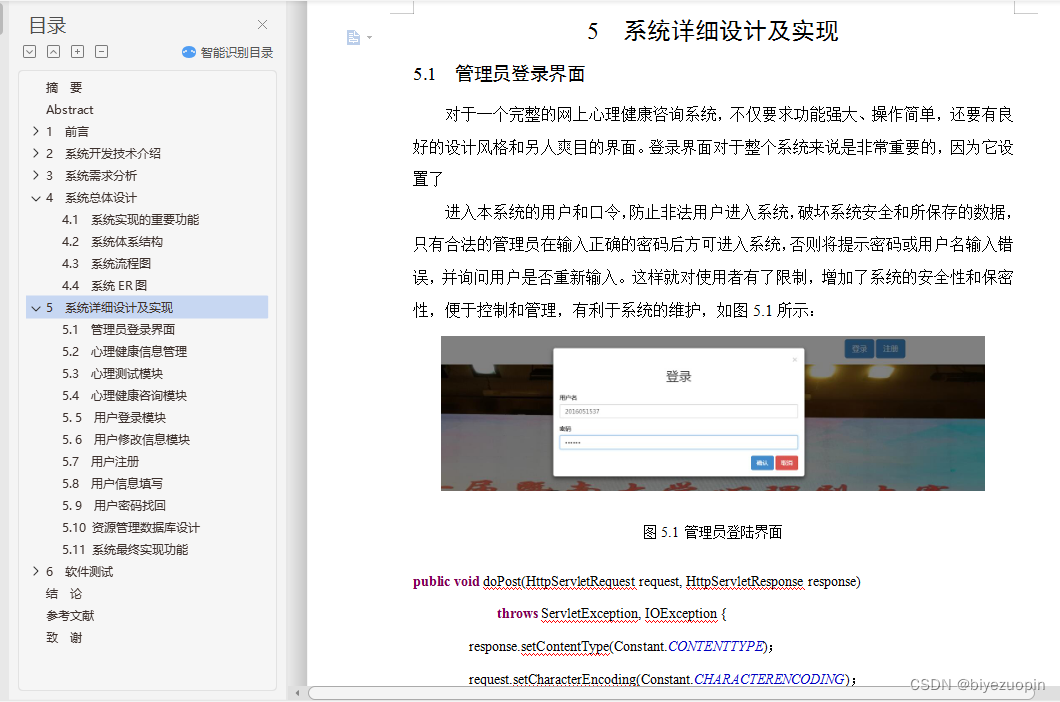1060x702 pixels.
Task: Jump to 5.6 用户修改信息模块
Action: 126,440
